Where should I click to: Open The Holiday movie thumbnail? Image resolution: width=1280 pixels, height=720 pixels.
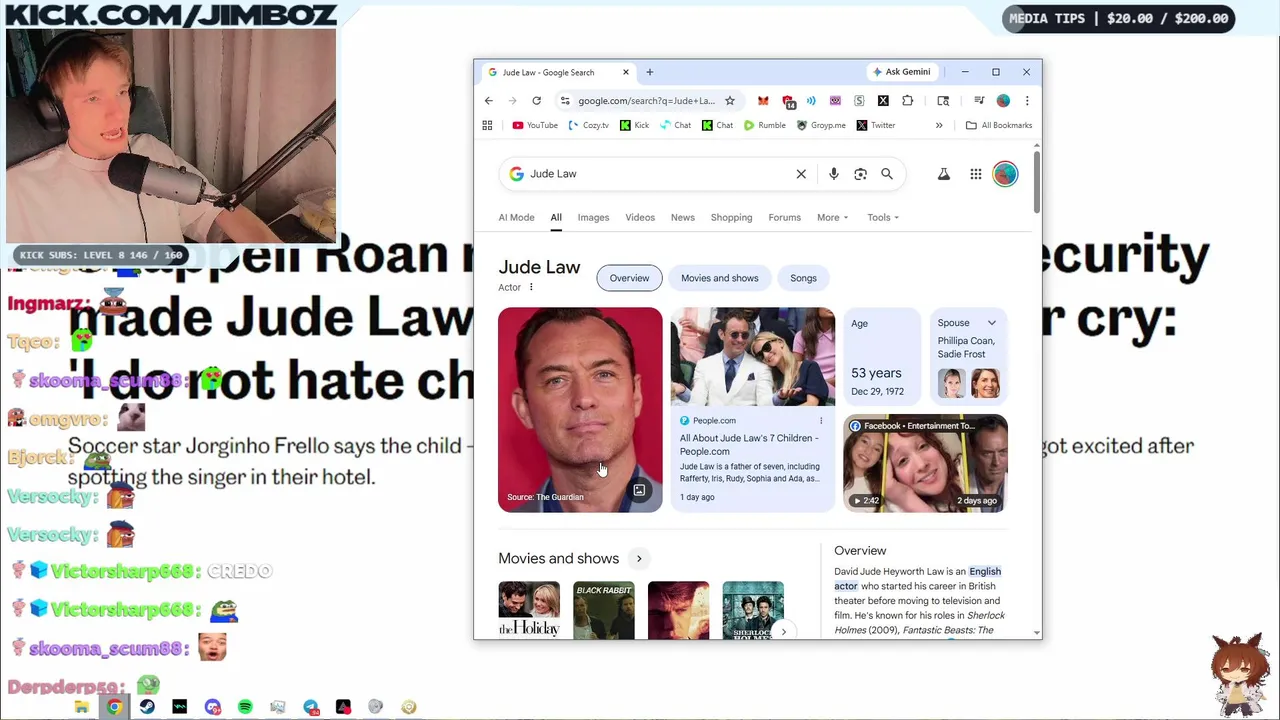[x=529, y=610]
